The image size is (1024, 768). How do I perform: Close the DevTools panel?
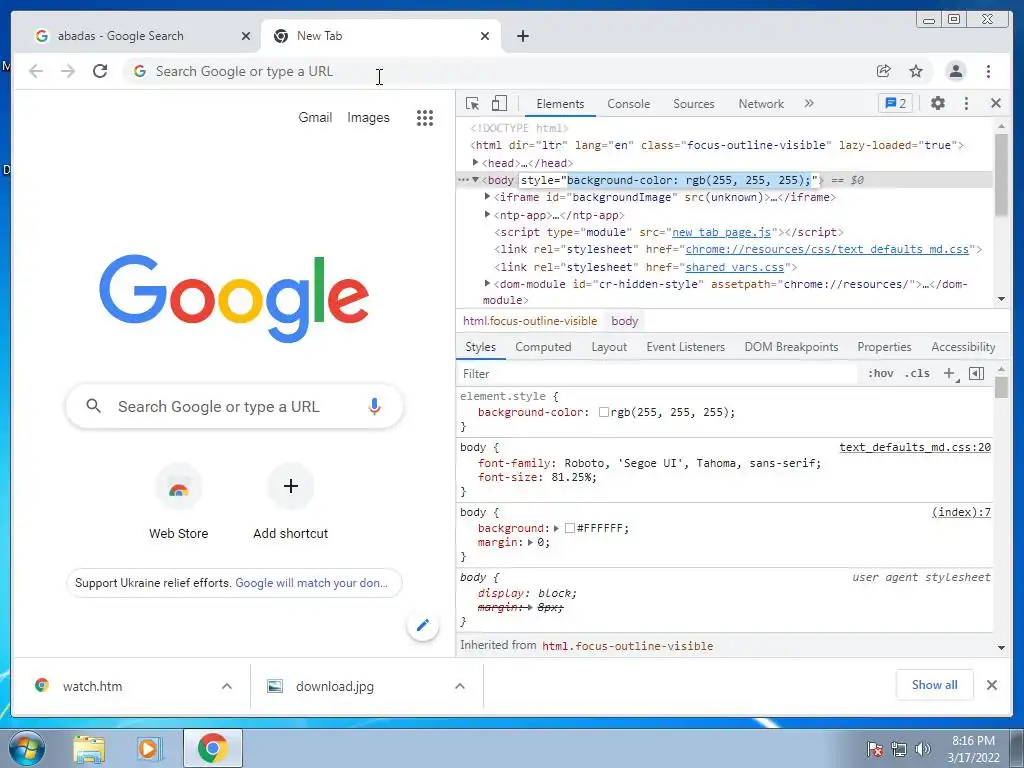[996, 103]
